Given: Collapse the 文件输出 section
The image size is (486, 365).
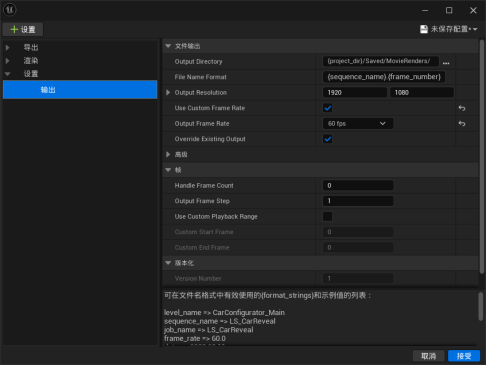Looking at the screenshot, I should [x=168, y=46].
